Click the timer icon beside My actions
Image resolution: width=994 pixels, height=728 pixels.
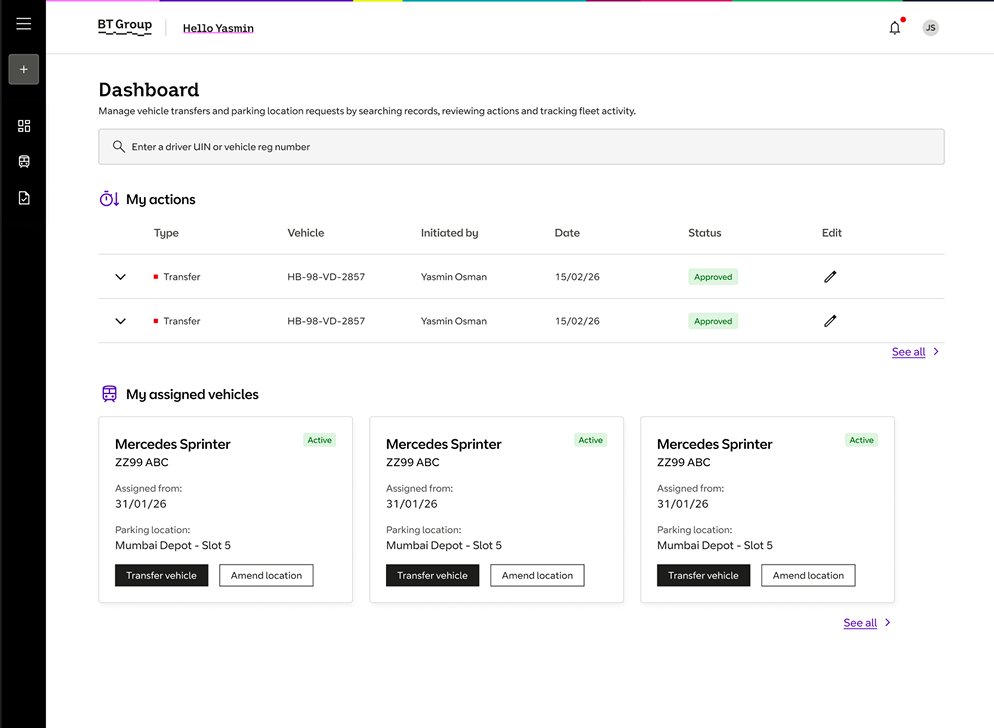click(x=109, y=199)
